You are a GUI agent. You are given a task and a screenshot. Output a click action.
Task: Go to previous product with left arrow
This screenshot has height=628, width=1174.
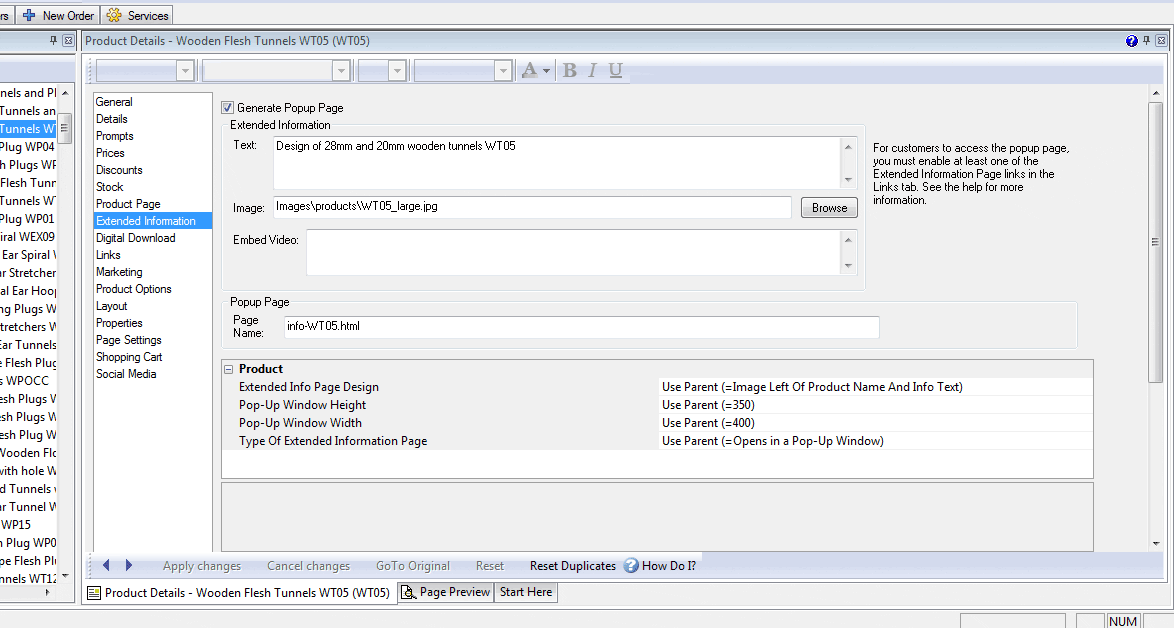click(106, 566)
